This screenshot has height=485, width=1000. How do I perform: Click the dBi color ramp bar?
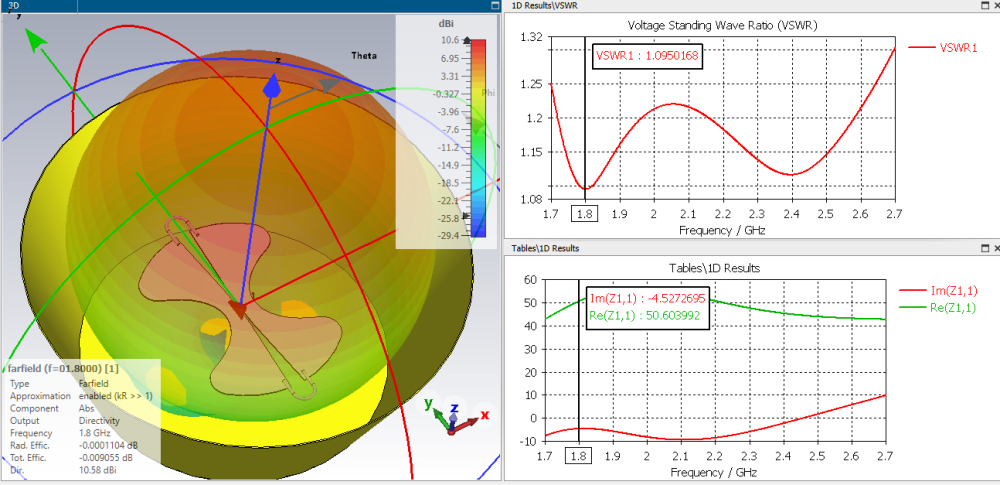tap(478, 138)
